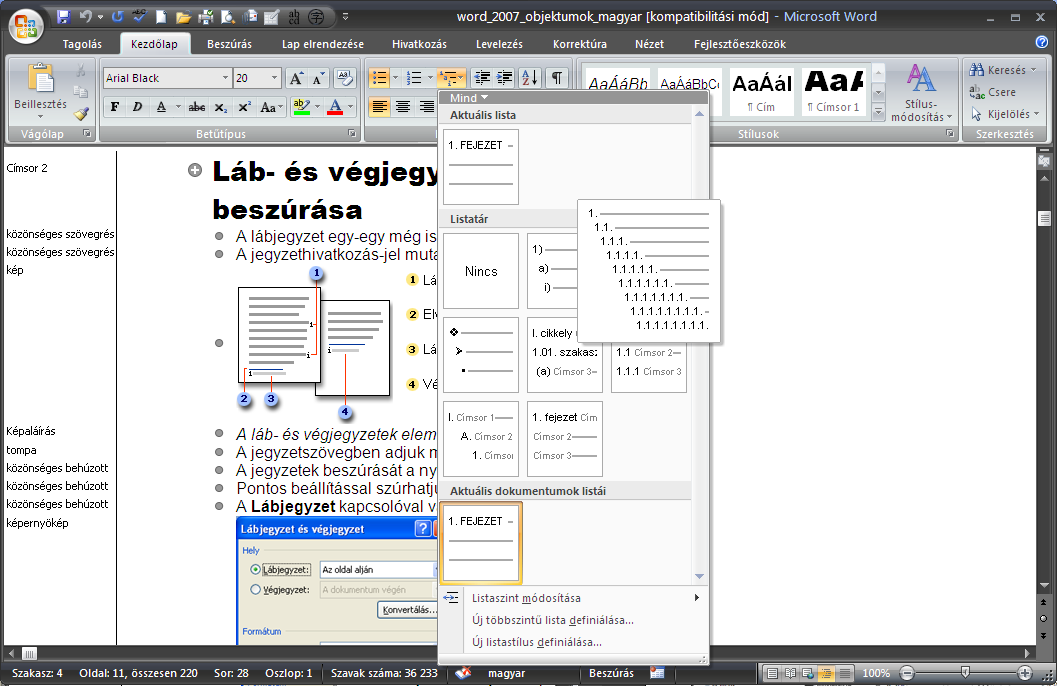Open Word help with the question mark icon
The image size is (1057, 686).
click(1041, 42)
